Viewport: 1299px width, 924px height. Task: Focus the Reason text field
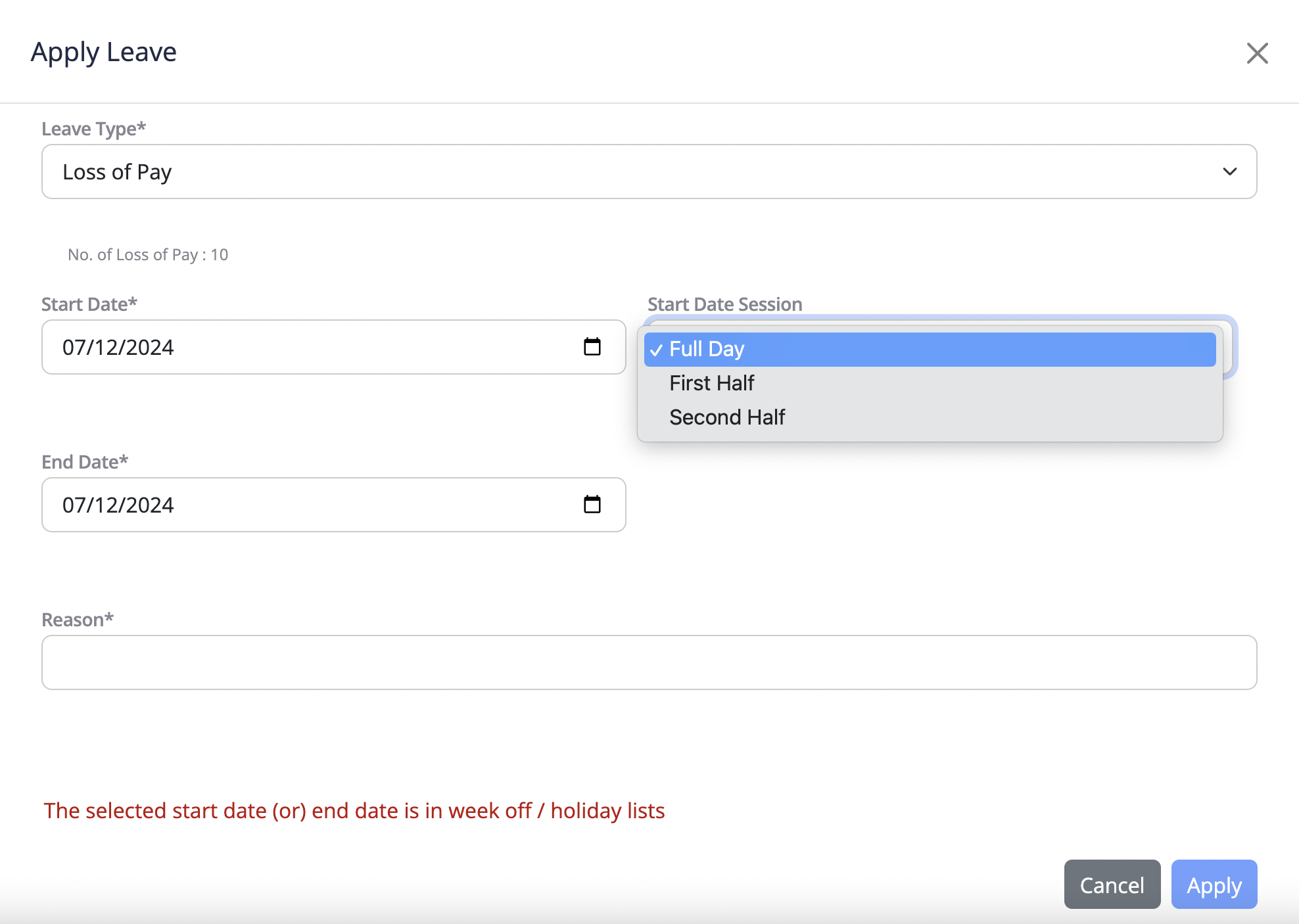[648, 662]
